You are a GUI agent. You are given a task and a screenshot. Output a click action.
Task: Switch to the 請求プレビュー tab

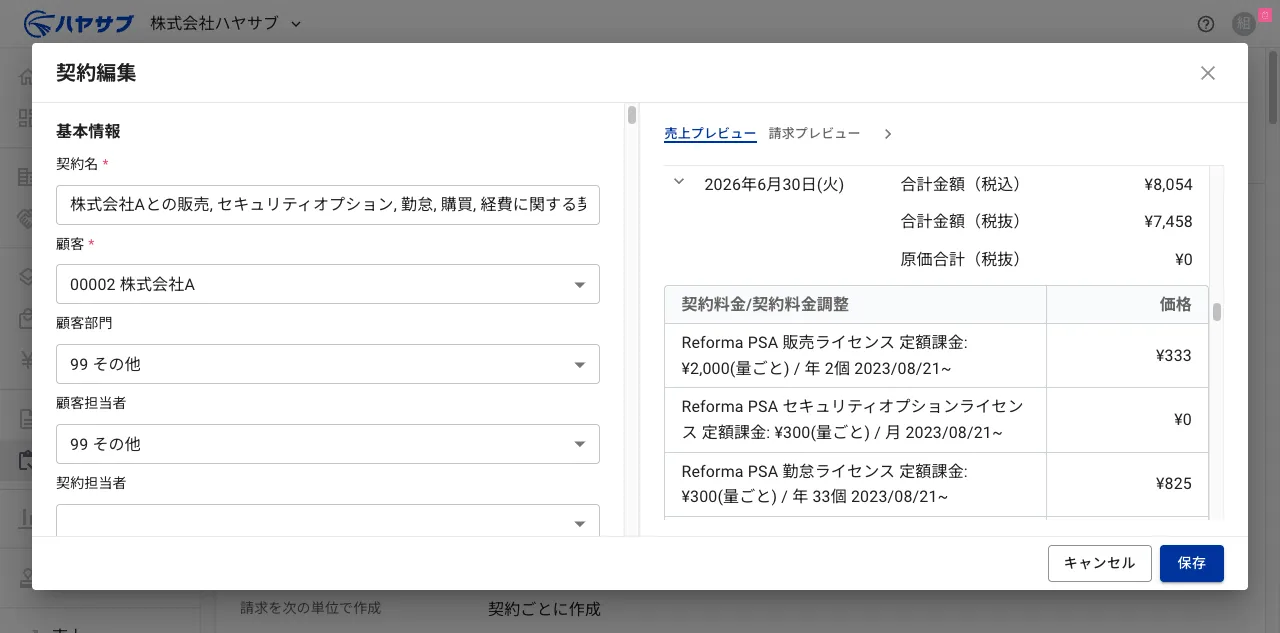pos(814,133)
